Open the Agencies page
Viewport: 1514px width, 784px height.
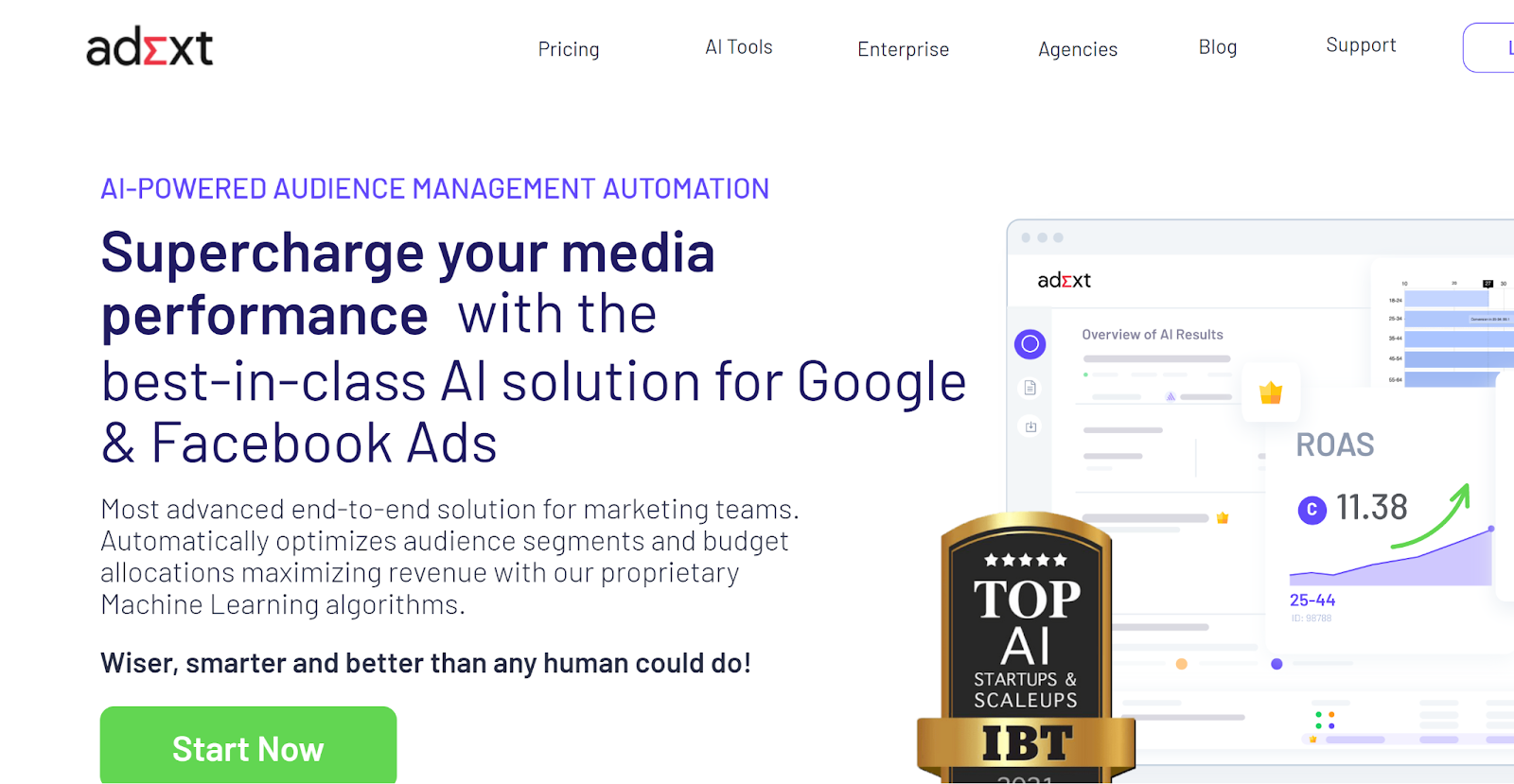click(x=1078, y=49)
